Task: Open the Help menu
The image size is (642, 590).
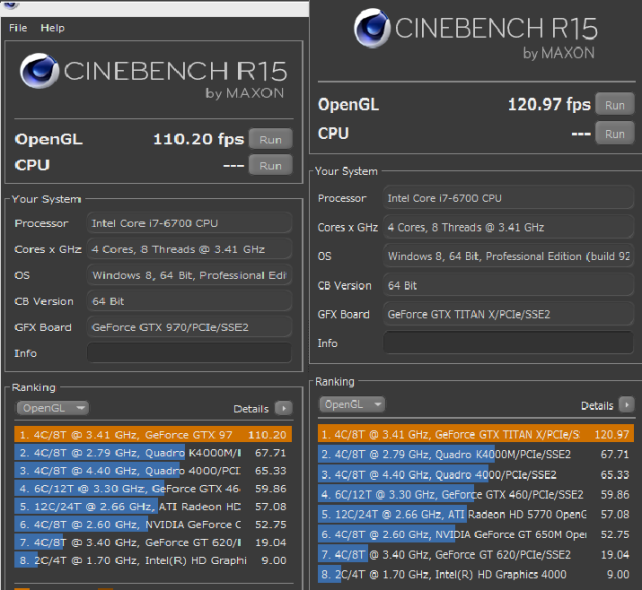Action: (x=52, y=28)
